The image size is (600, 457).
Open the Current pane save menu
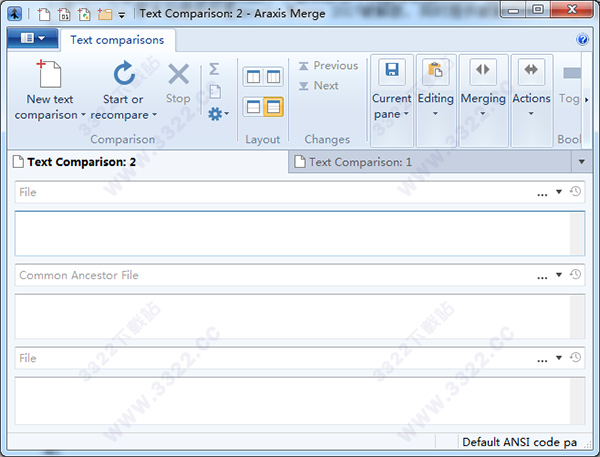[x=392, y=101]
